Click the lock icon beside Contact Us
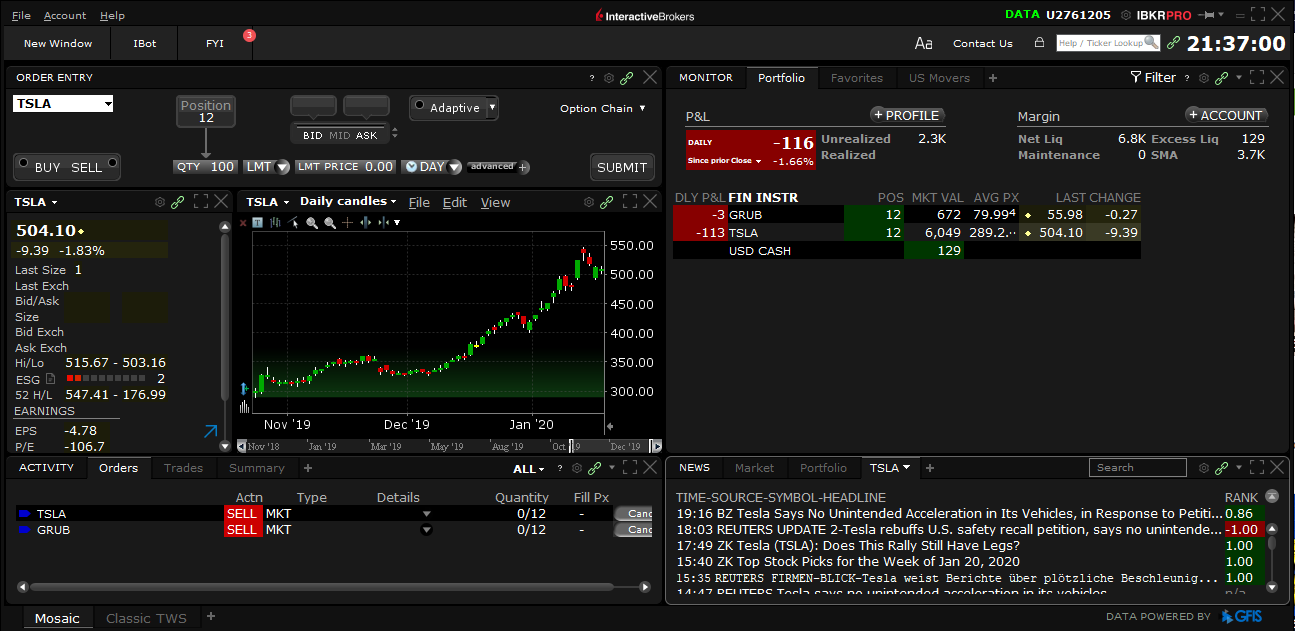This screenshot has width=1295, height=631. pyautogui.click(x=1039, y=43)
